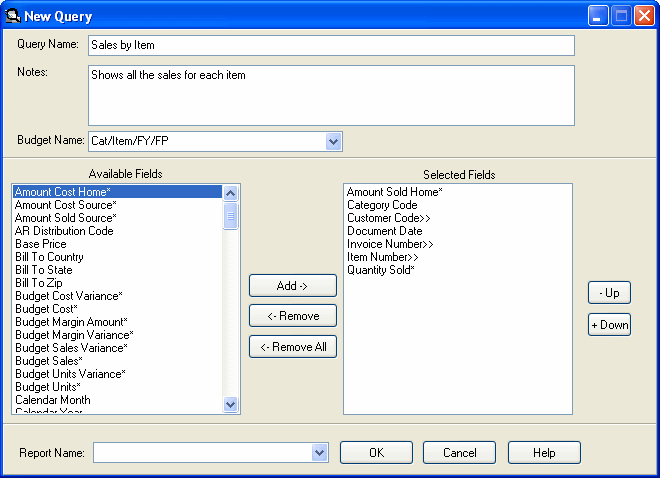Select Item Number>> in Selected Fields
This screenshot has height=478, width=660.
pyautogui.click(x=458, y=257)
